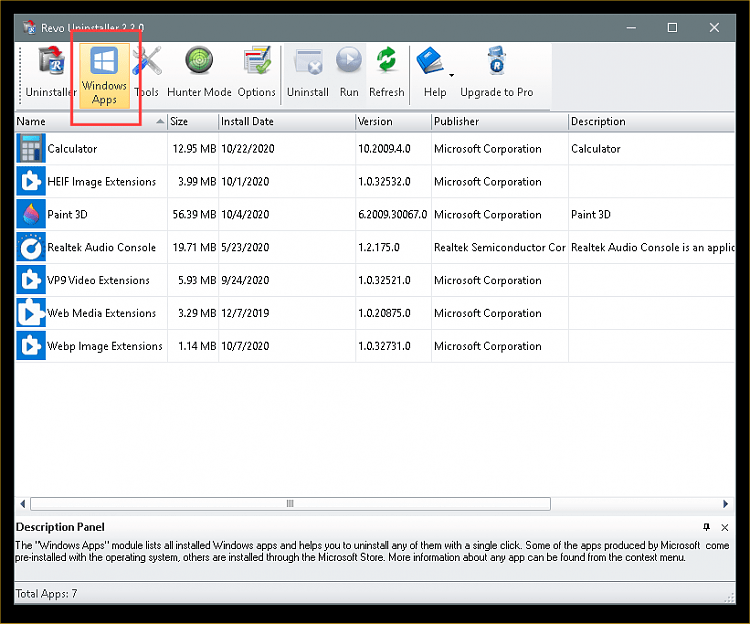
Task: Click the HEIF Image Extensions icon
Action: coord(31,181)
